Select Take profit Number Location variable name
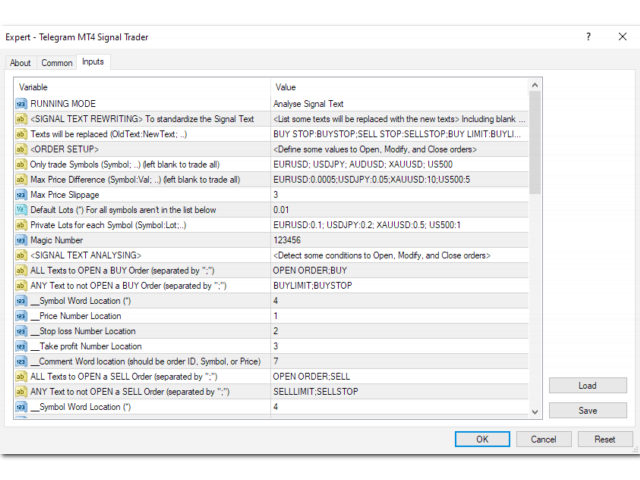 (86, 346)
